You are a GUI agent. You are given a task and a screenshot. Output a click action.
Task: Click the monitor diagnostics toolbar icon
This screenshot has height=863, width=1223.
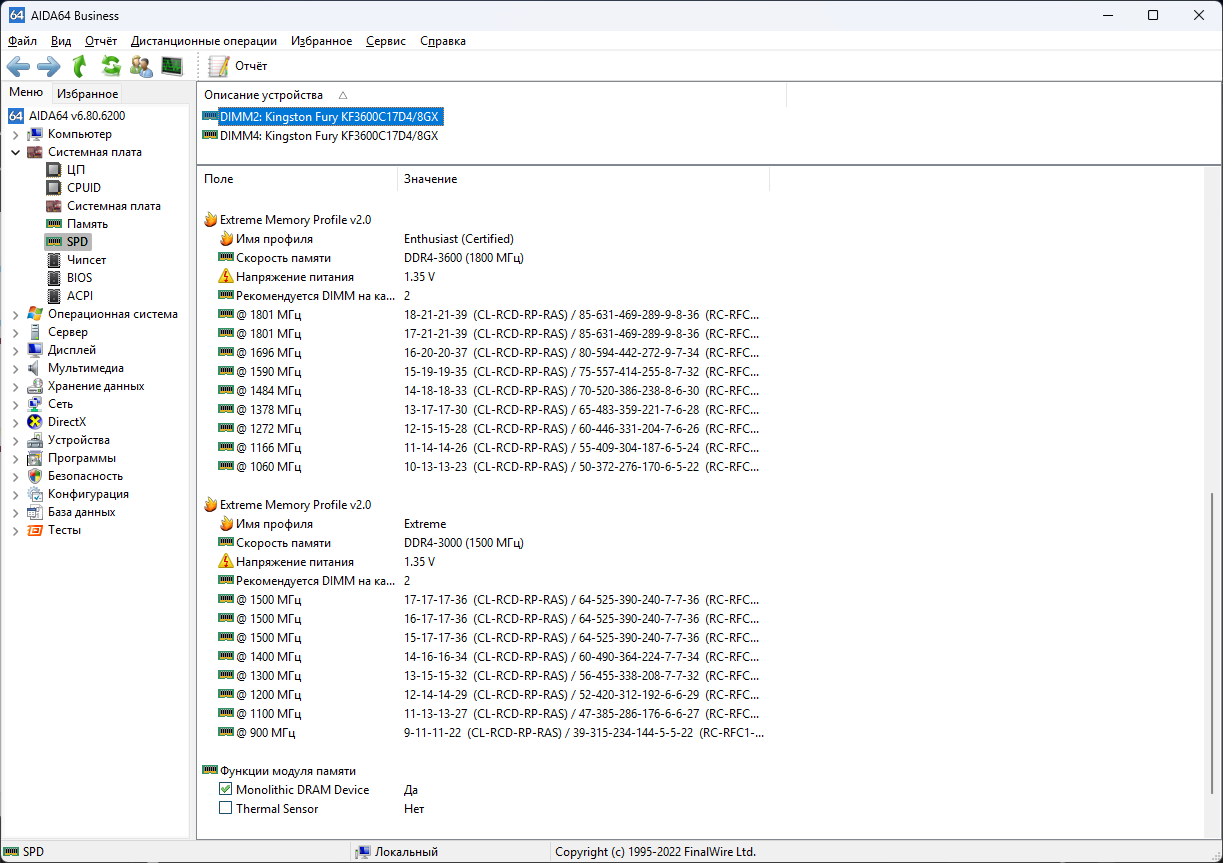pos(172,66)
